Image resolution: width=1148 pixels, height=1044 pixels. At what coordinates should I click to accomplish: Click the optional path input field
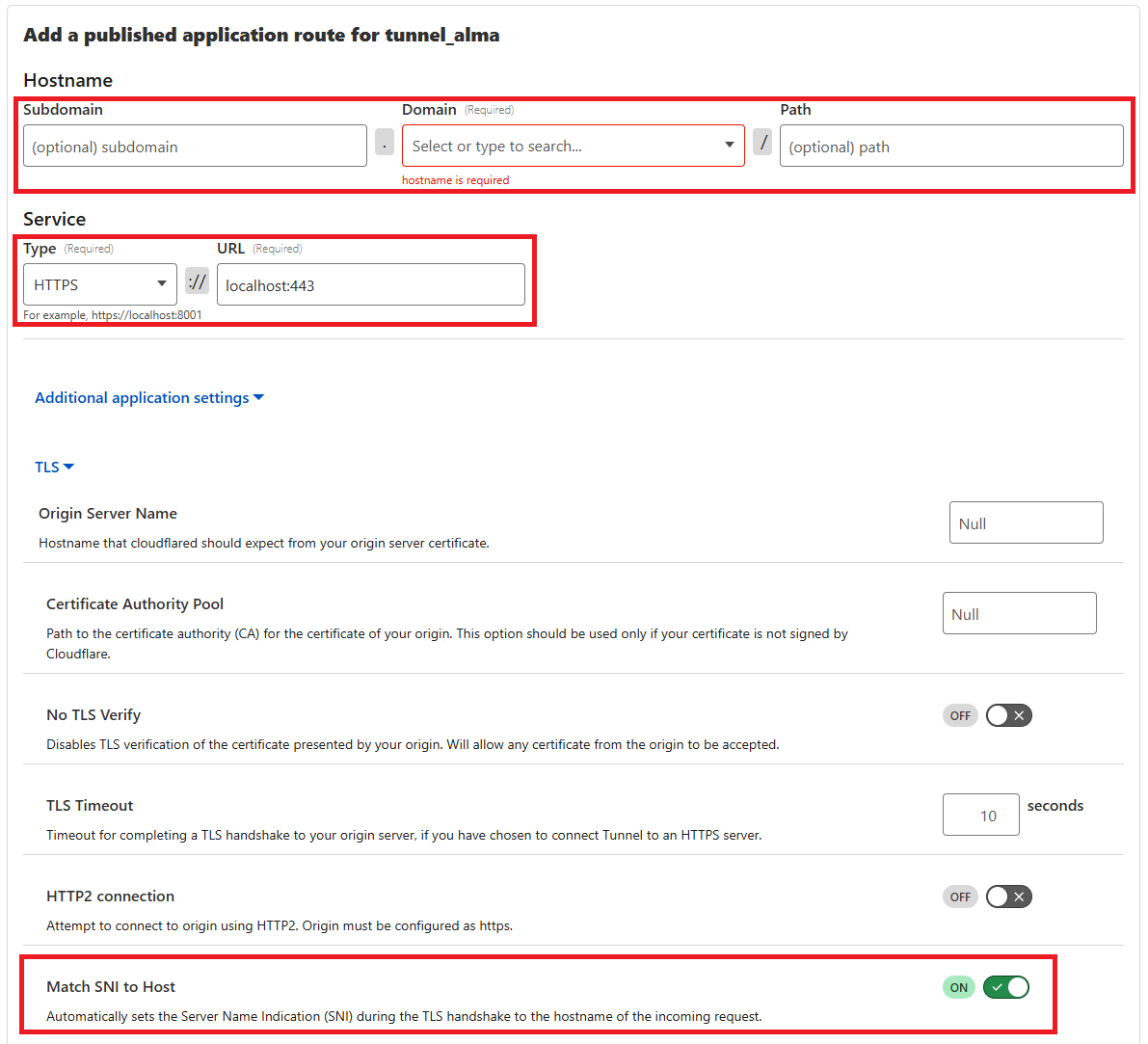pyautogui.click(x=951, y=145)
